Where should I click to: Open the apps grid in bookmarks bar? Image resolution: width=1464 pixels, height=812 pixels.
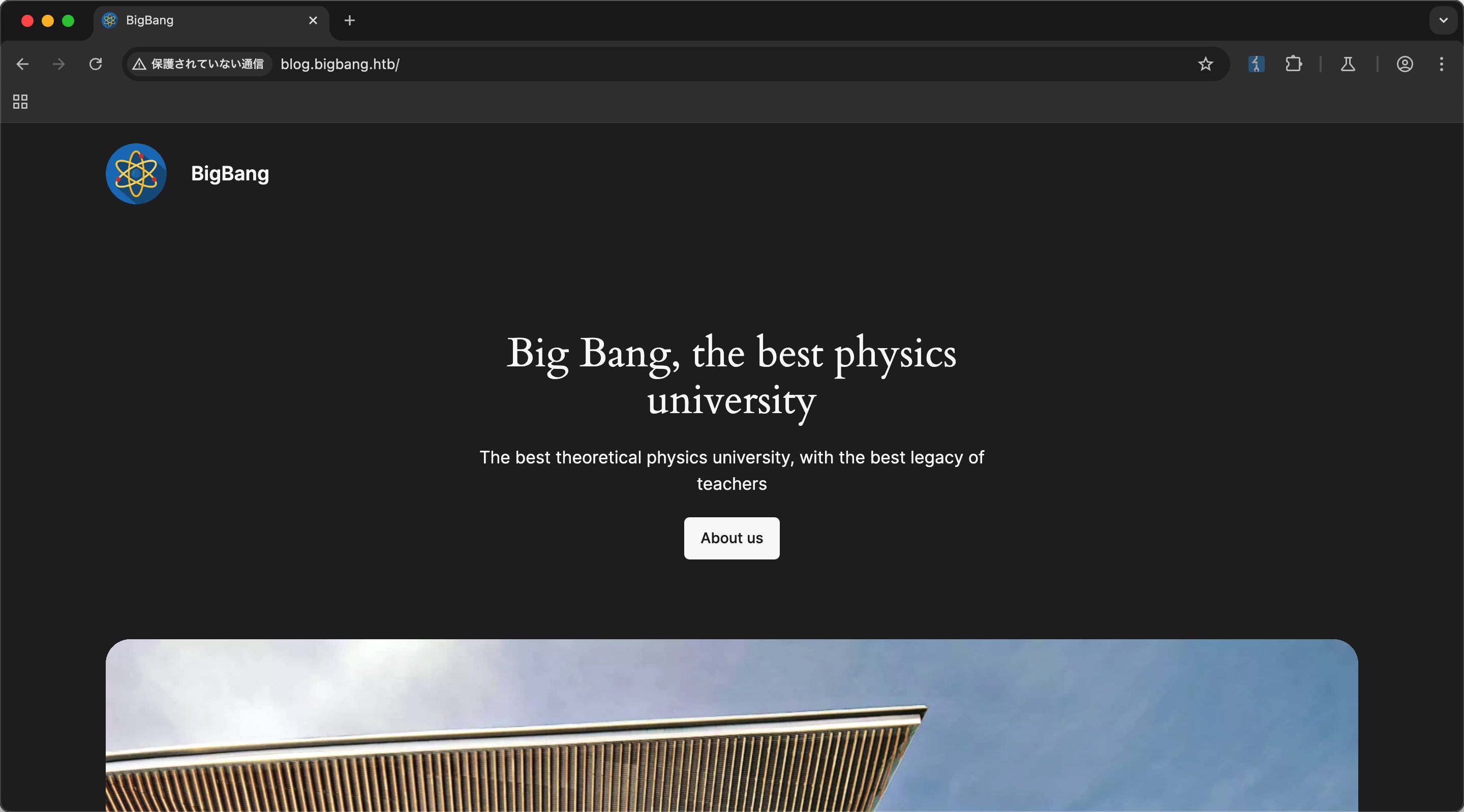[x=20, y=102]
